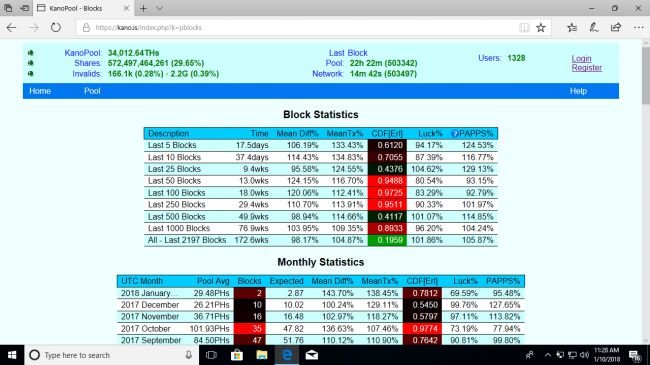The image size is (650, 365).
Task: Click the set tabs aside icon
Action: tap(25, 8)
